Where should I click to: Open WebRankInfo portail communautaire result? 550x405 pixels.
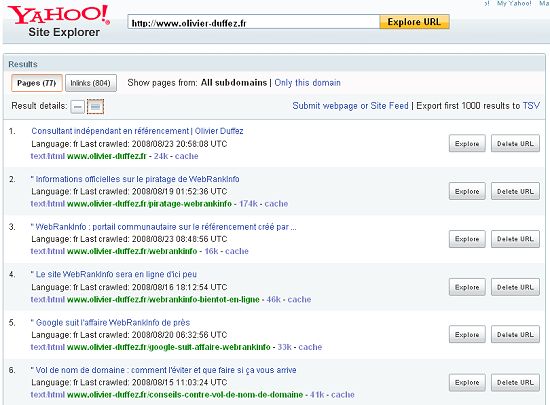pyautogui.click(x=163, y=227)
